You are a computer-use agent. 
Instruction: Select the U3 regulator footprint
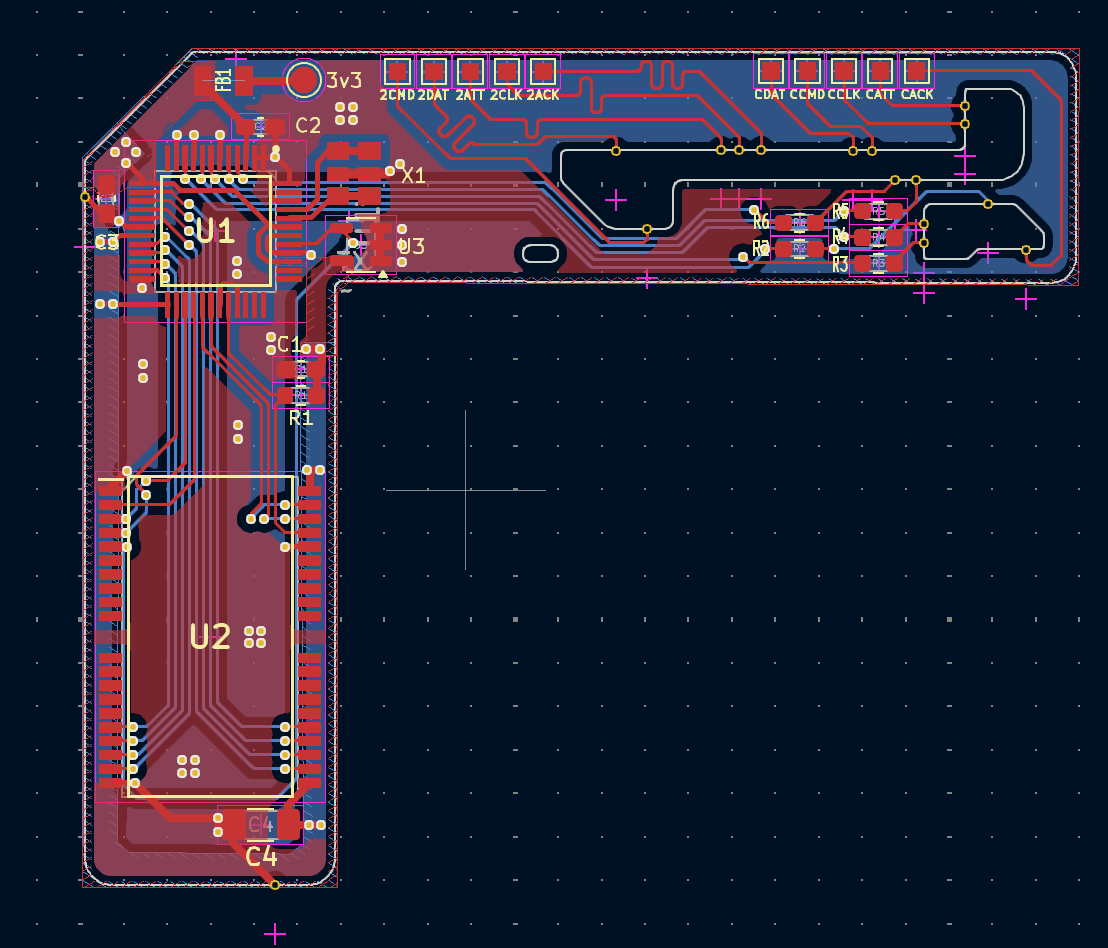point(362,245)
